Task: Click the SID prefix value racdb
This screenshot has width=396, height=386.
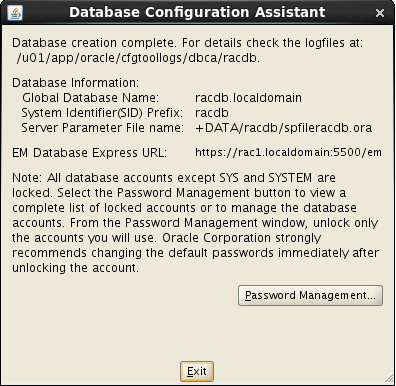Action: coord(212,113)
